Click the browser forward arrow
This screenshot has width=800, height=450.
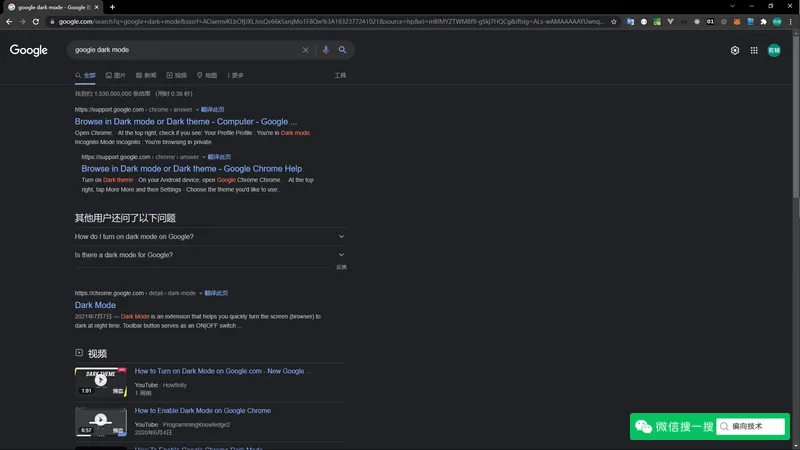tap(22, 21)
